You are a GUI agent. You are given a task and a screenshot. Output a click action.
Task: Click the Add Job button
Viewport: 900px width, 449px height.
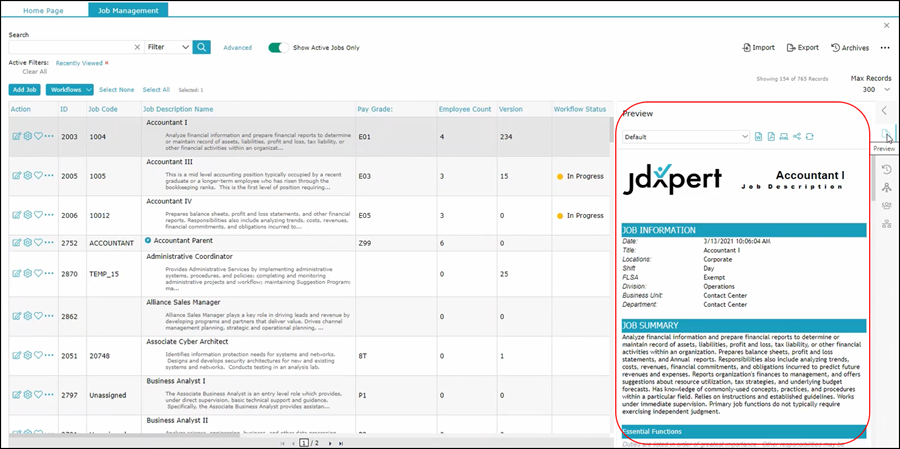25,90
